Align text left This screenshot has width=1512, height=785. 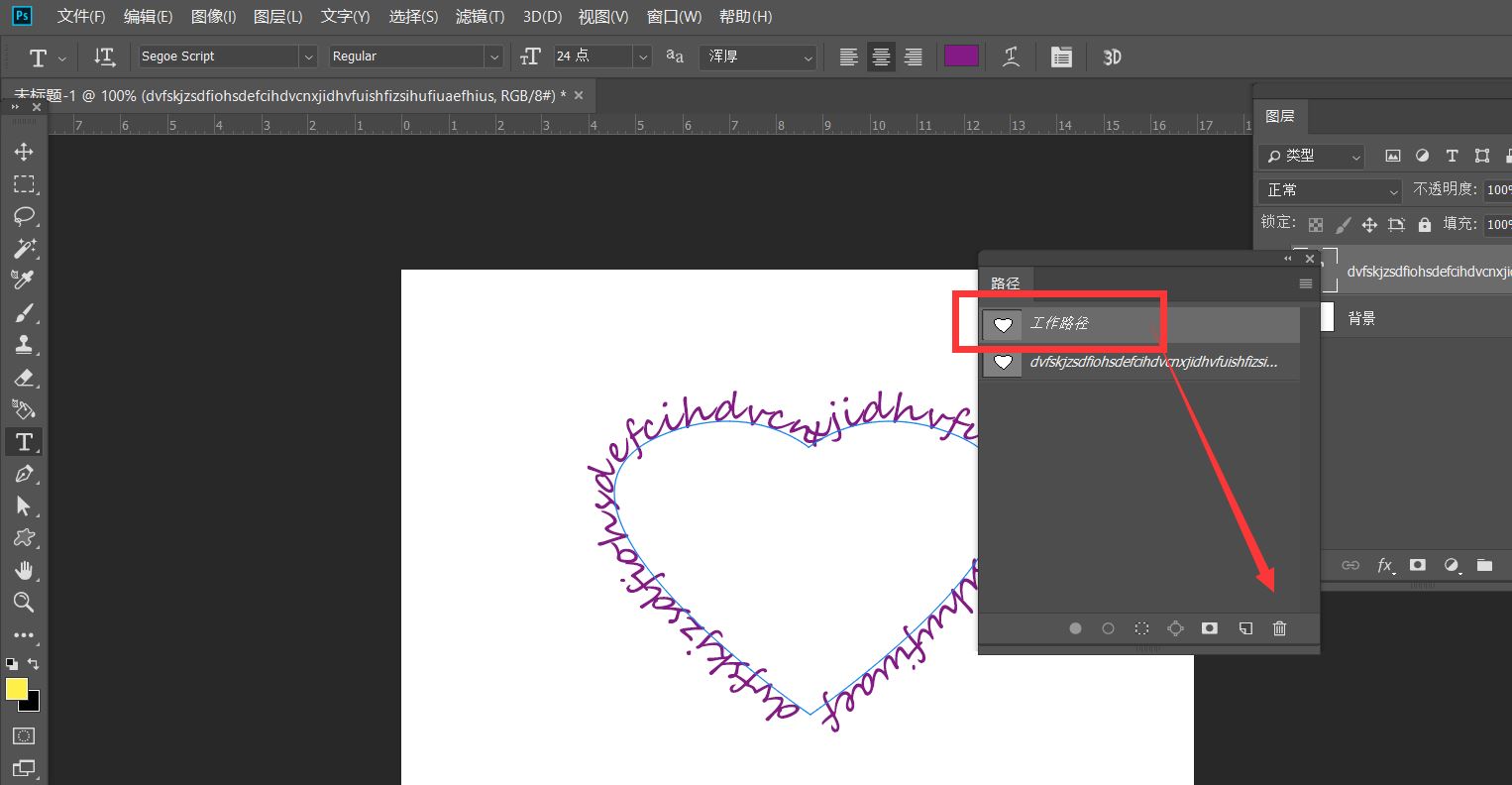[x=848, y=56]
